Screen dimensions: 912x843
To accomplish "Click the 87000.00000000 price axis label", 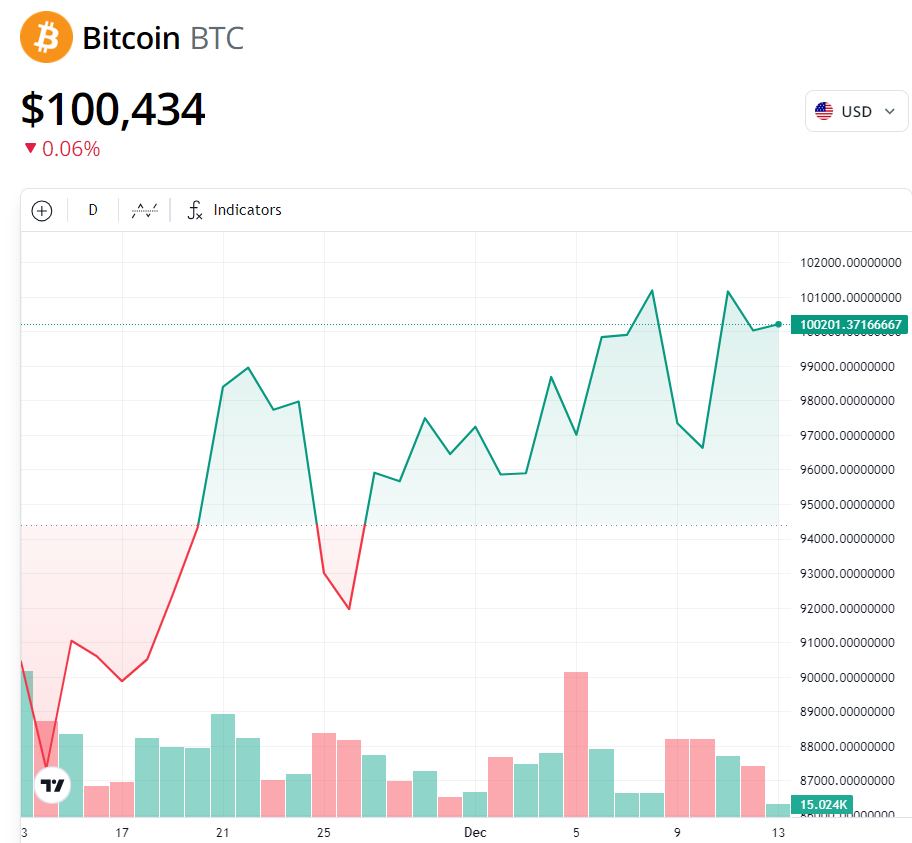I will [847, 781].
